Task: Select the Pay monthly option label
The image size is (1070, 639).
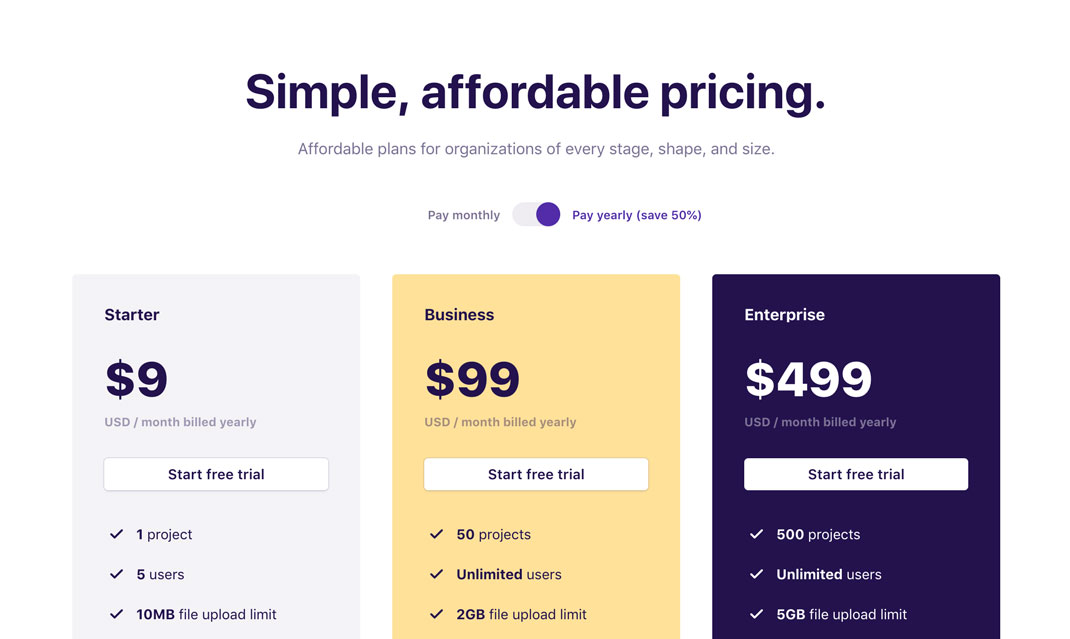Action: [x=464, y=215]
